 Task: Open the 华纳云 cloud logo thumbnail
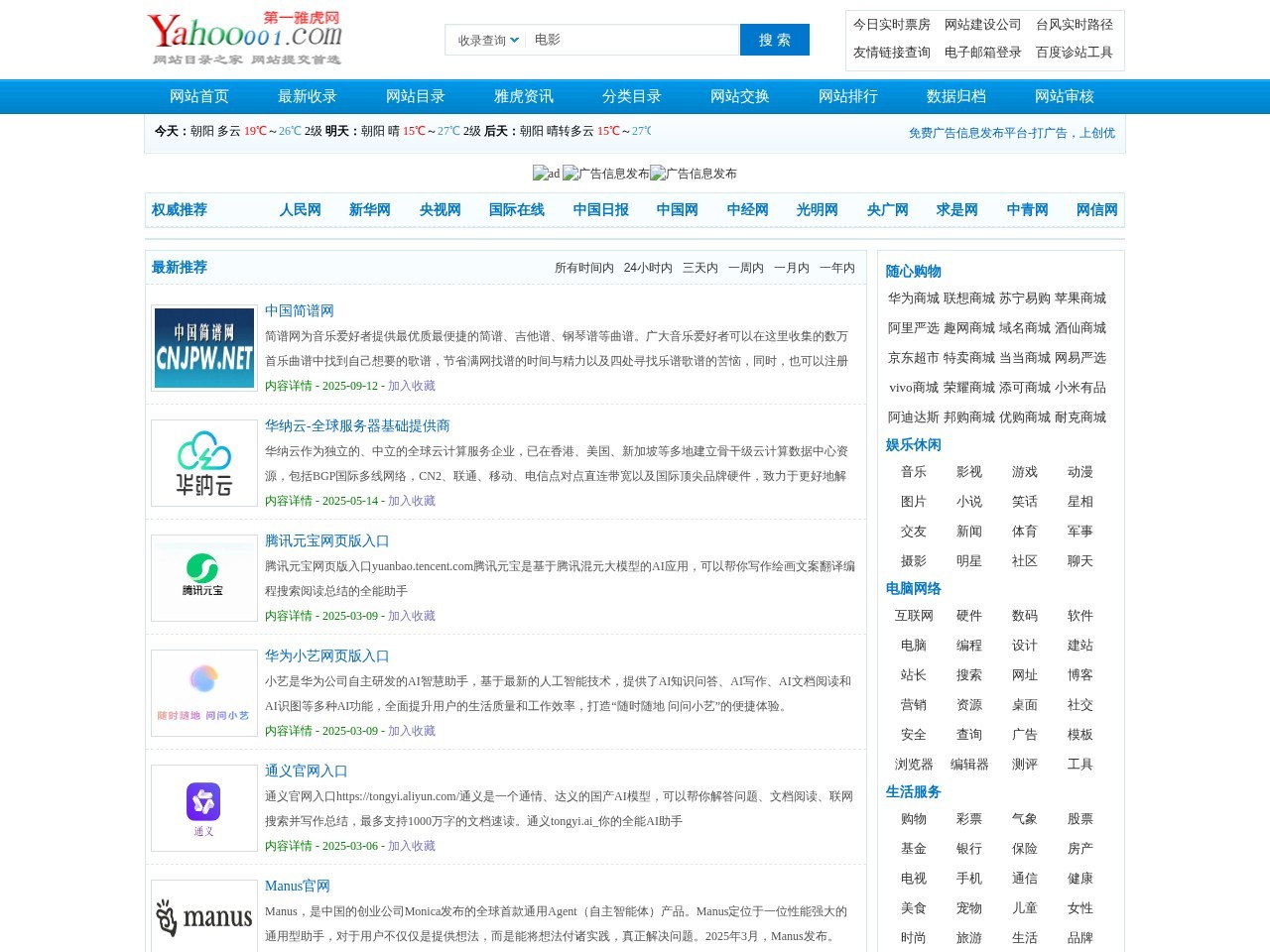204,463
